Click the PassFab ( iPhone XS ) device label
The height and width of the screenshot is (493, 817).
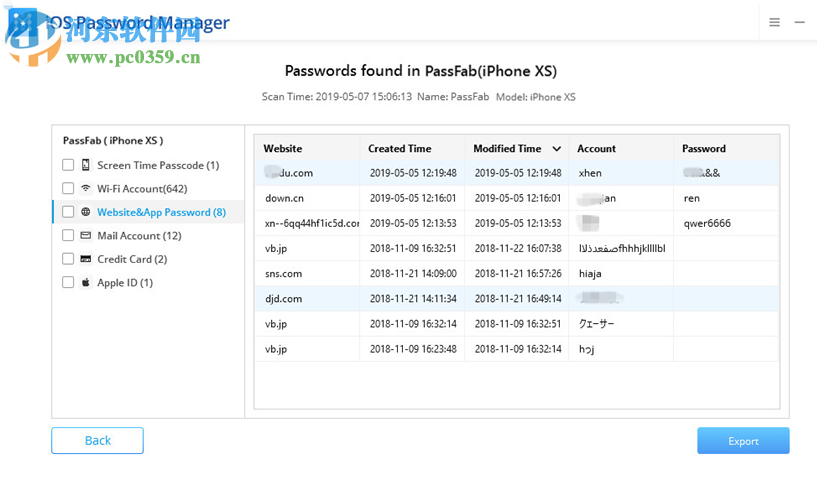coord(113,141)
